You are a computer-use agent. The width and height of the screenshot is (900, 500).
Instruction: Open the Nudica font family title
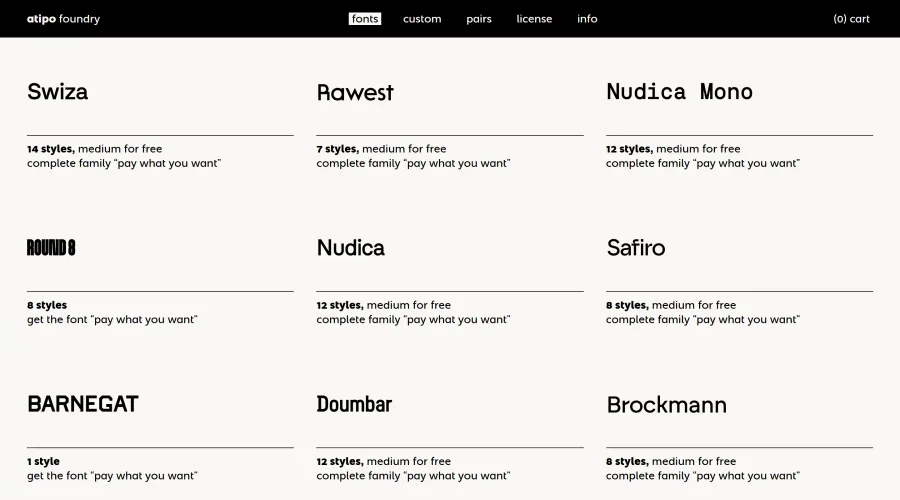point(350,248)
